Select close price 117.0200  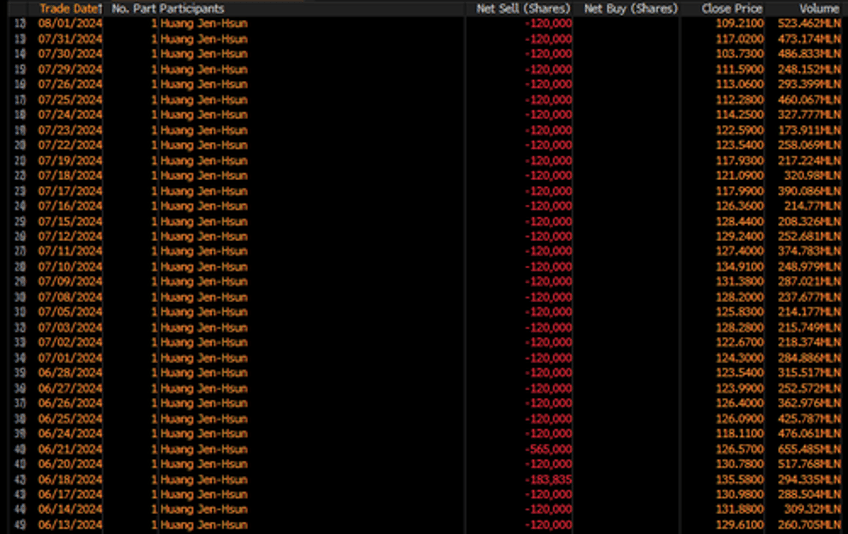740,39
